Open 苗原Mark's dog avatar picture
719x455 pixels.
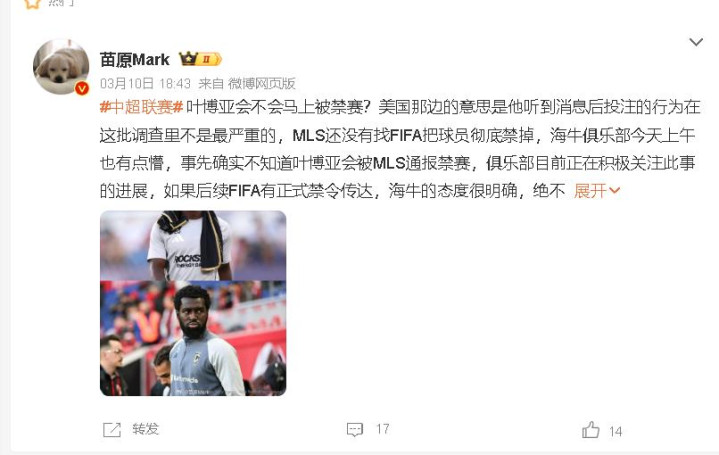click(61, 67)
